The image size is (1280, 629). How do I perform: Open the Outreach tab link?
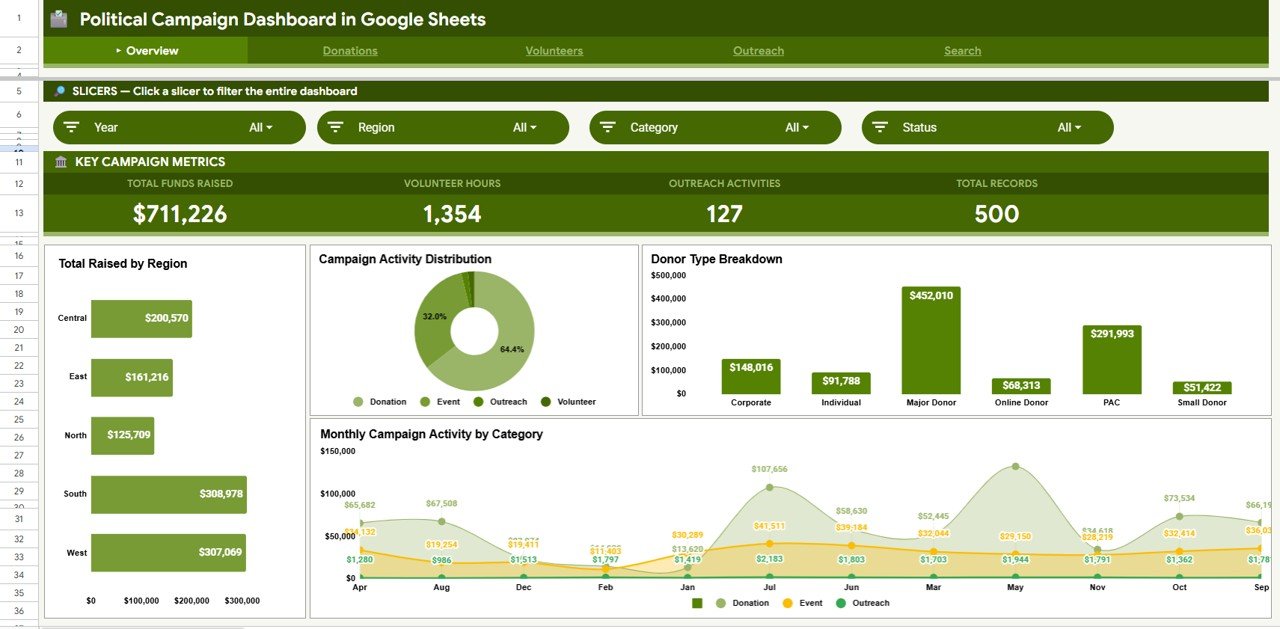[x=758, y=51]
